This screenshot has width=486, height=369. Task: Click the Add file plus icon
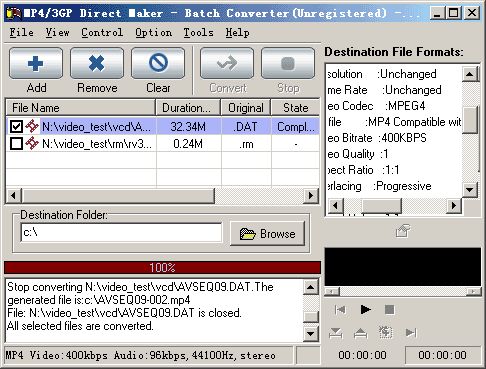36,63
